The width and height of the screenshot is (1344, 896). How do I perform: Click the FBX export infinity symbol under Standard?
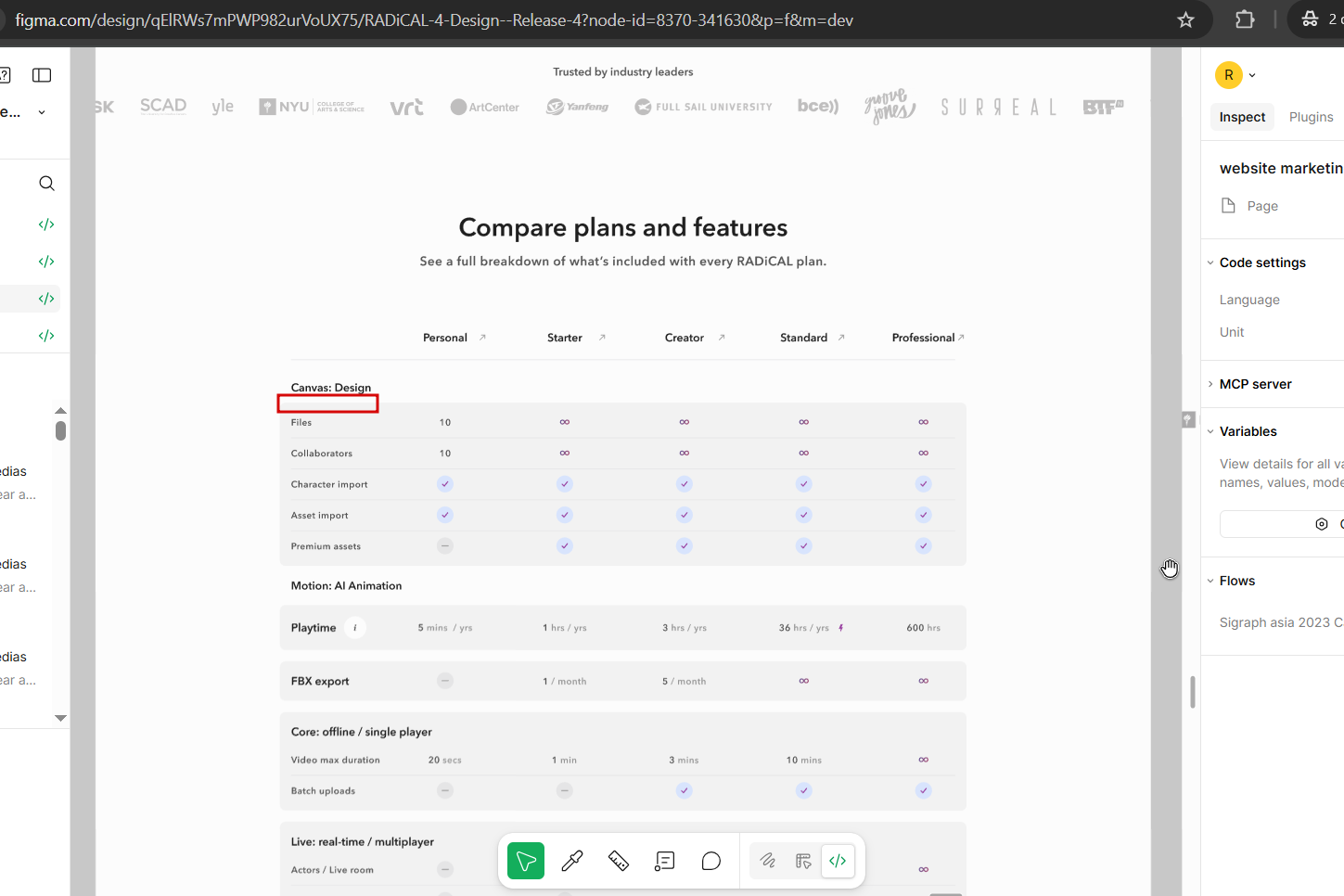(x=804, y=681)
